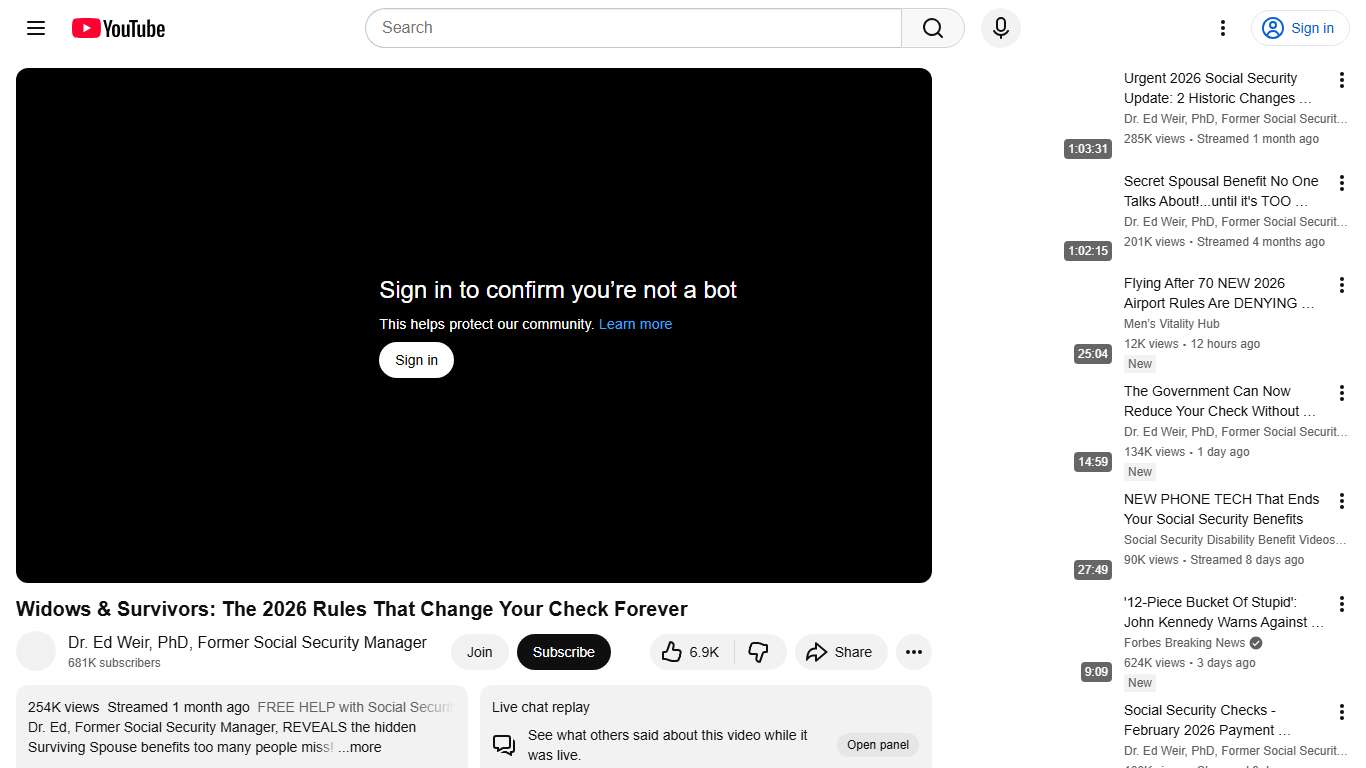Open the three-dot menu under the video
This screenshot has width=1366, height=768.
pyautogui.click(x=913, y=651)
